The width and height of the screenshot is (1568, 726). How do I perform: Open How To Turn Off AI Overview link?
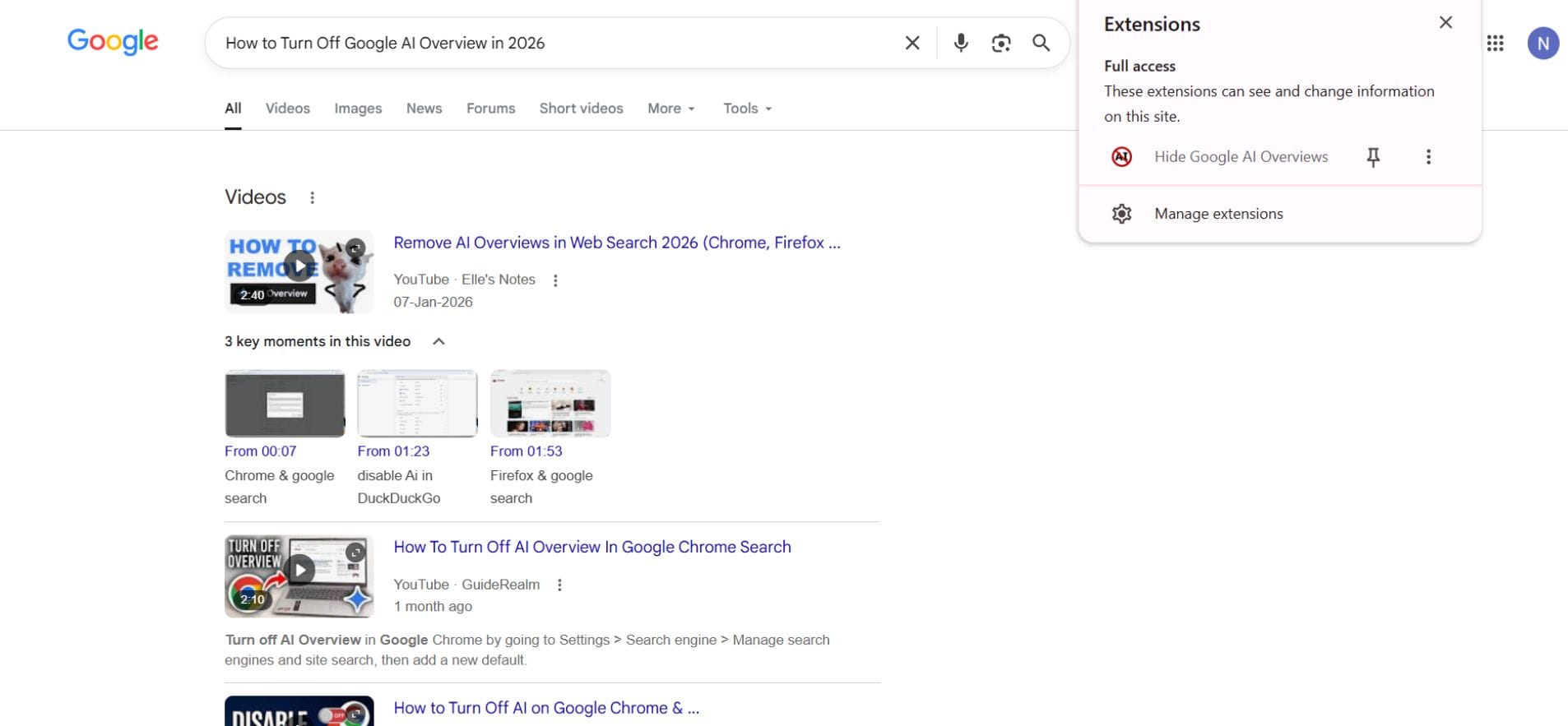pos(592,547)
